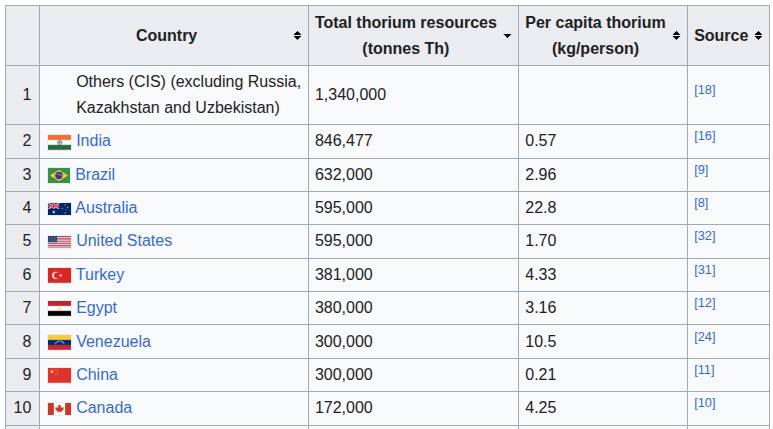Viewport: 773px width, 429px height.
Task: Click the Australia flag icon
Action: pyautogui.click(x=59, y=209)
